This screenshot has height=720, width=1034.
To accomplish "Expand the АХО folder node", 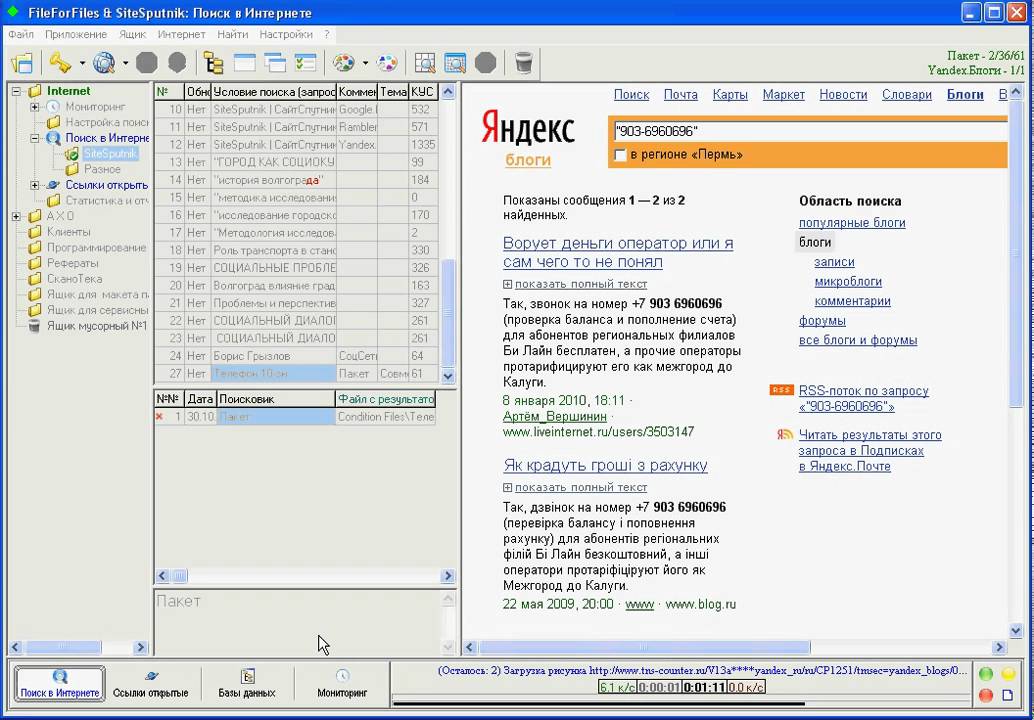I will tap(16, 216).
